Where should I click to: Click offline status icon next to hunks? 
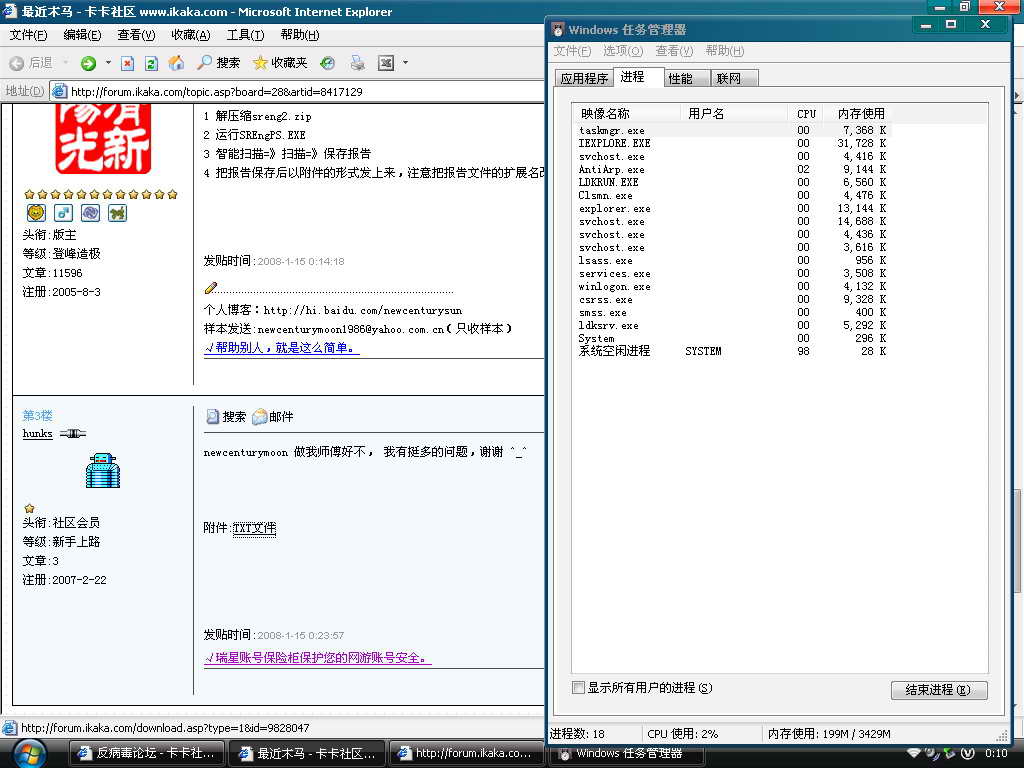coord(72,434)
